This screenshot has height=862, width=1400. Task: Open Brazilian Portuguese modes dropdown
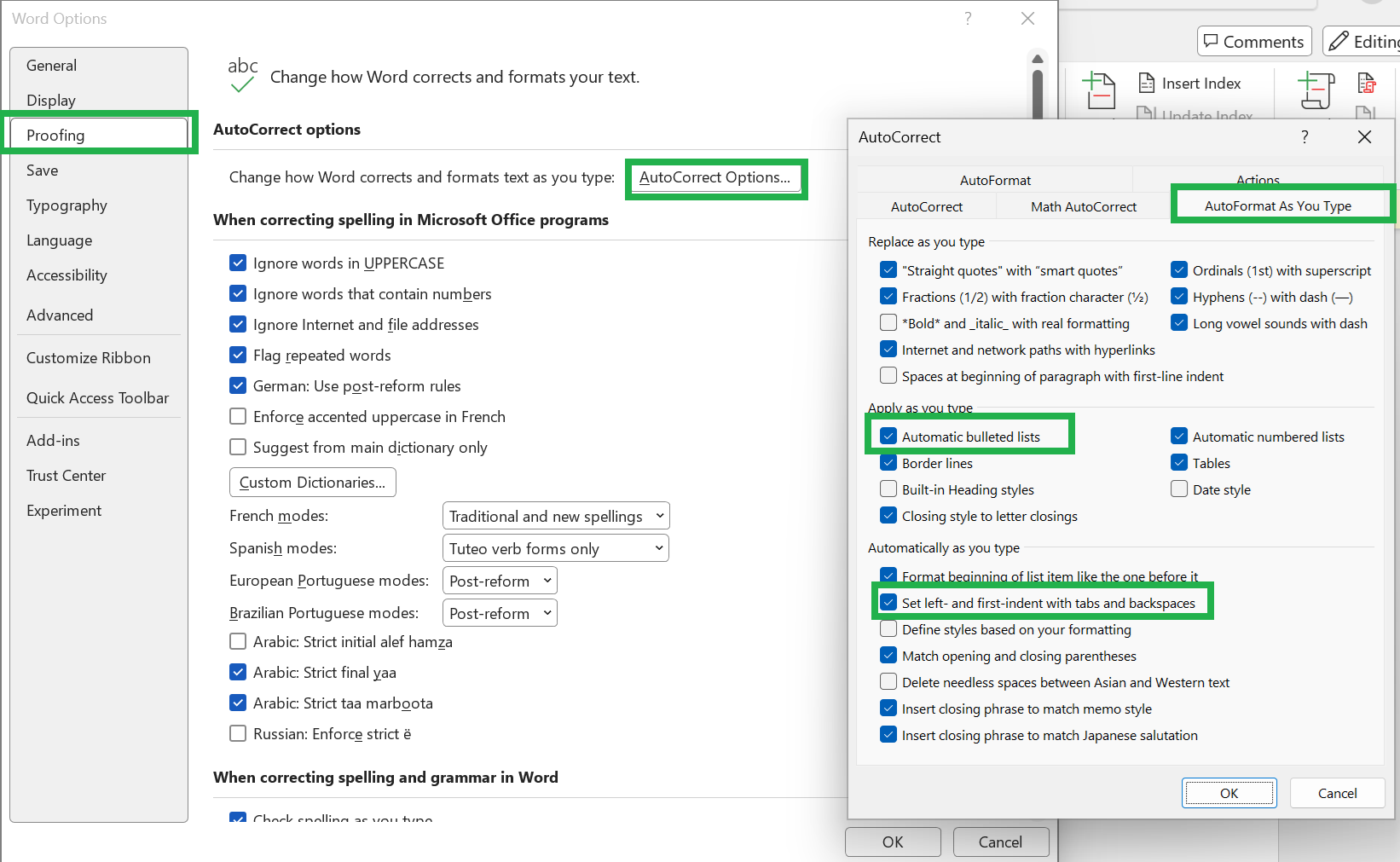(500, 613)
